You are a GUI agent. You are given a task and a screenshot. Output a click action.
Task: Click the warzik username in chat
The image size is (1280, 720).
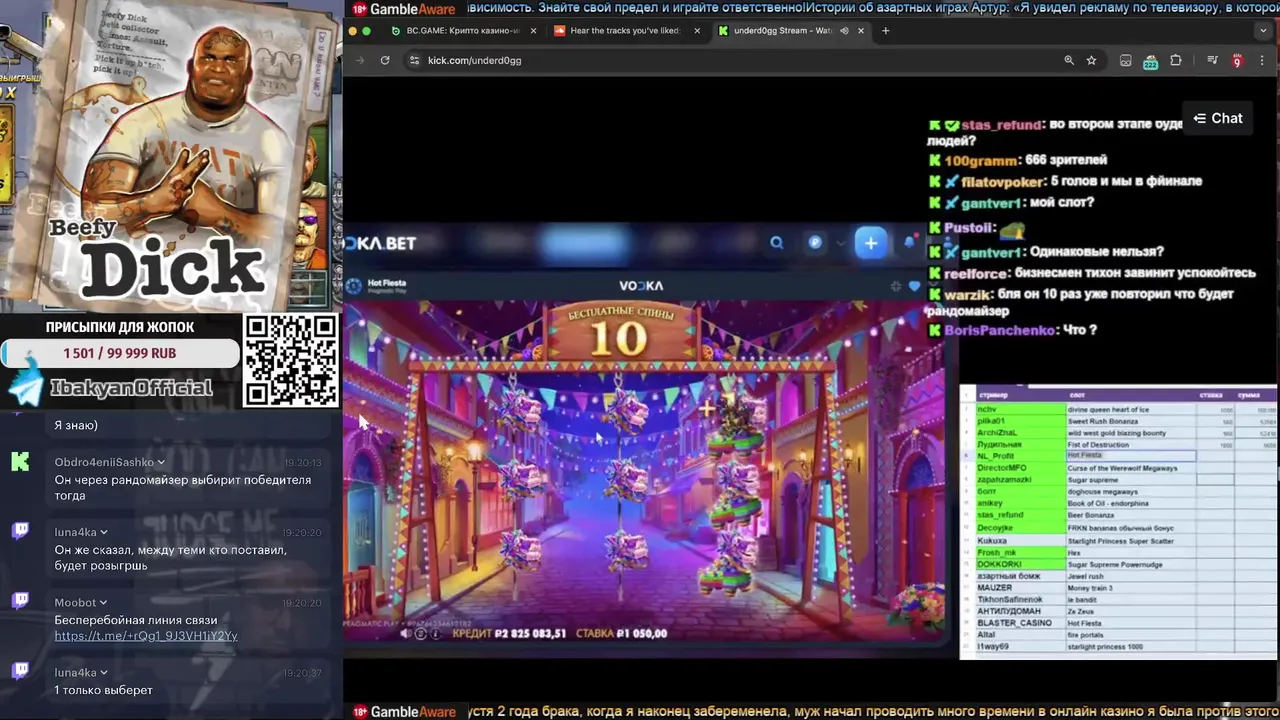pyautogui.click(x=966, y=294)
